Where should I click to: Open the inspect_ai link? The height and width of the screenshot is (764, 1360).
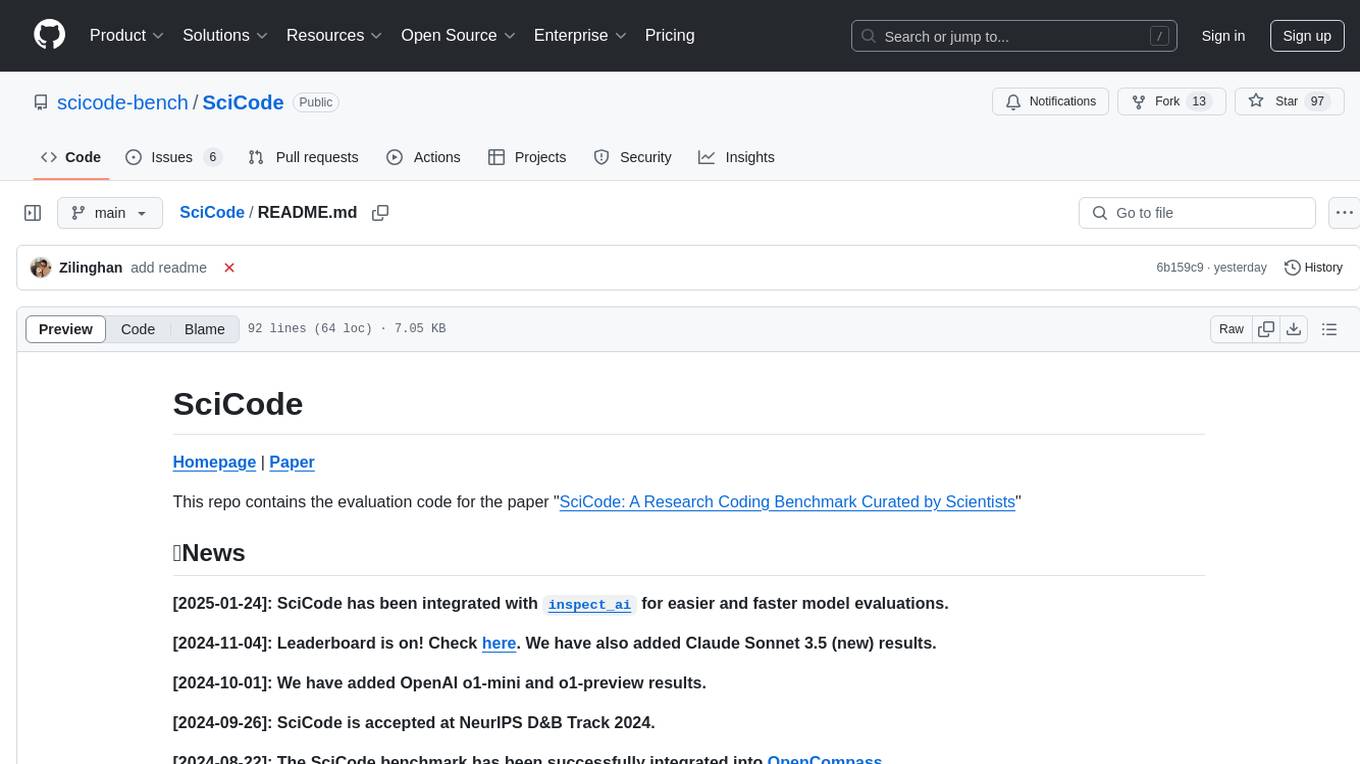pyautogui.click(x=590, y=604)
